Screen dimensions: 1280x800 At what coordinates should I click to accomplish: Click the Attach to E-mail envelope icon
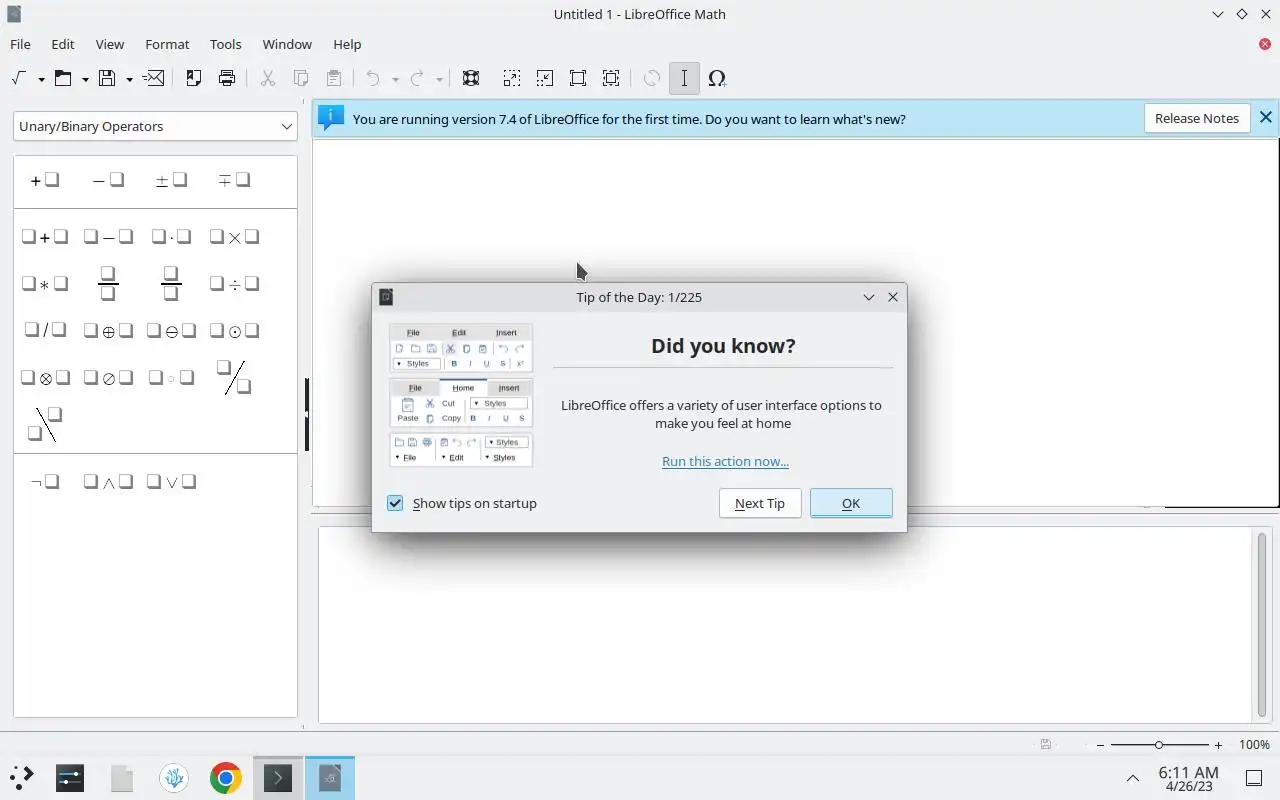tap(154, 78)
